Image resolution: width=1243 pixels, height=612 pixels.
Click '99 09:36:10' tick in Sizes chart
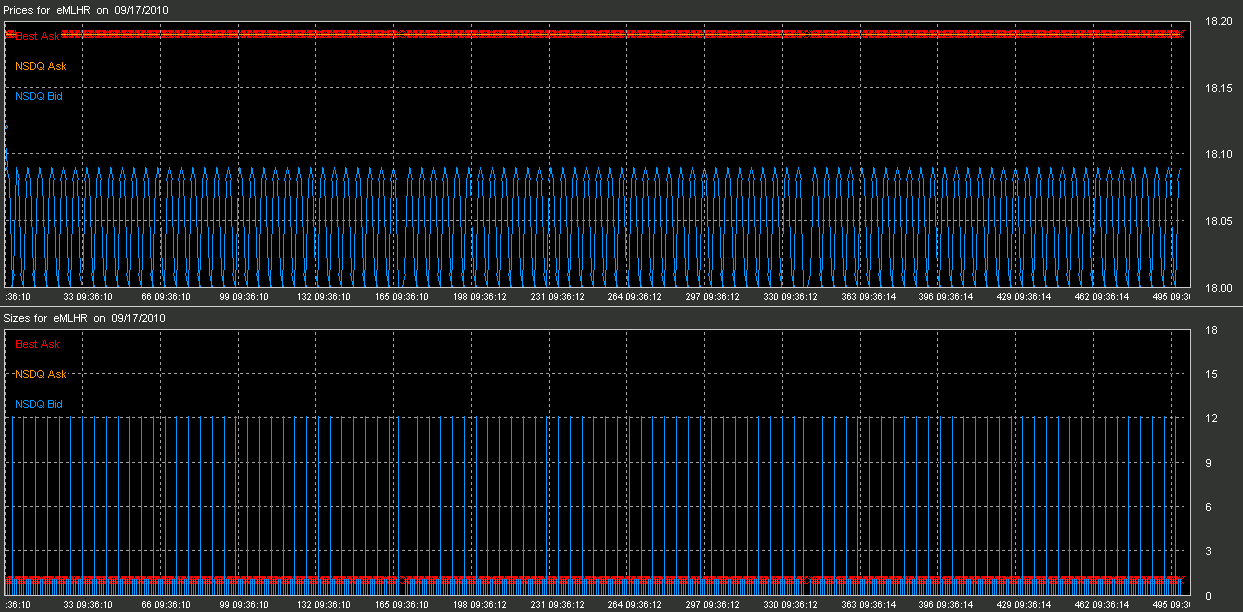point(243,605)
